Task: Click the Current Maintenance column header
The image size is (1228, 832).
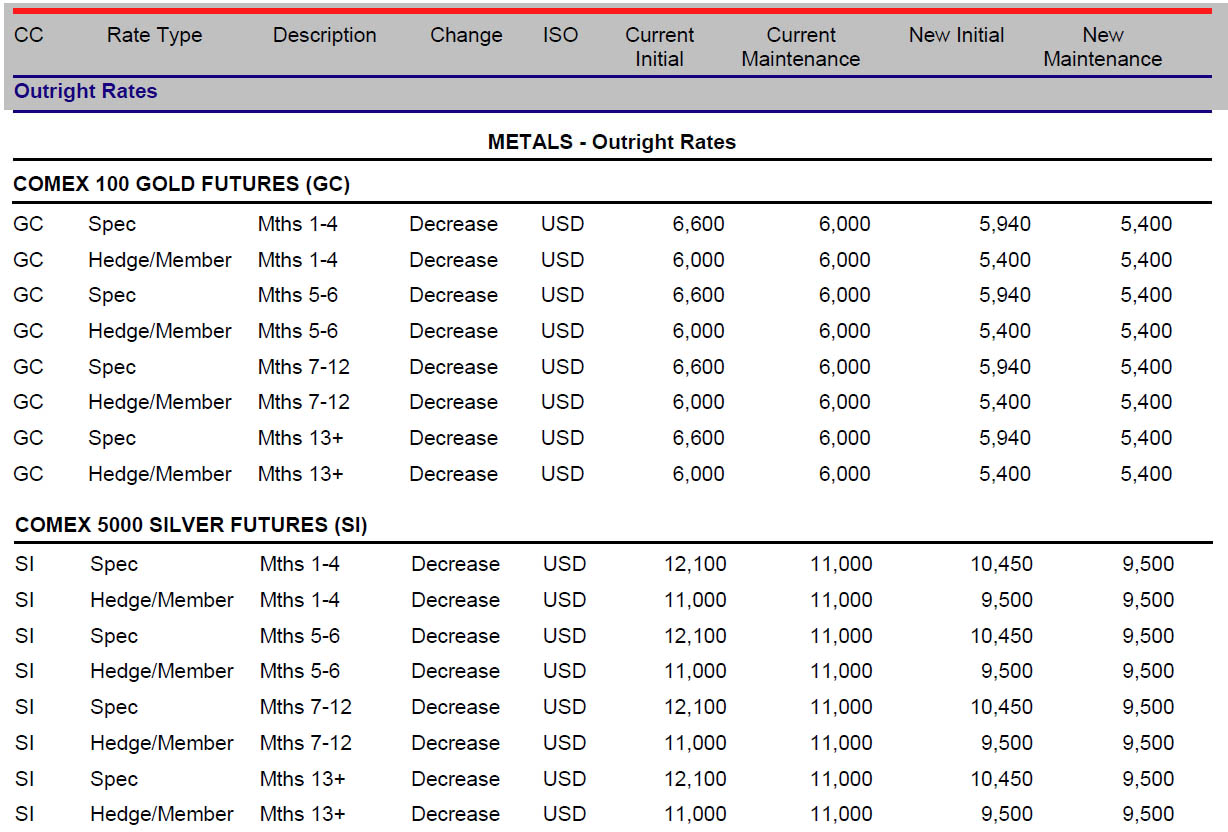Action: (801, 47)
